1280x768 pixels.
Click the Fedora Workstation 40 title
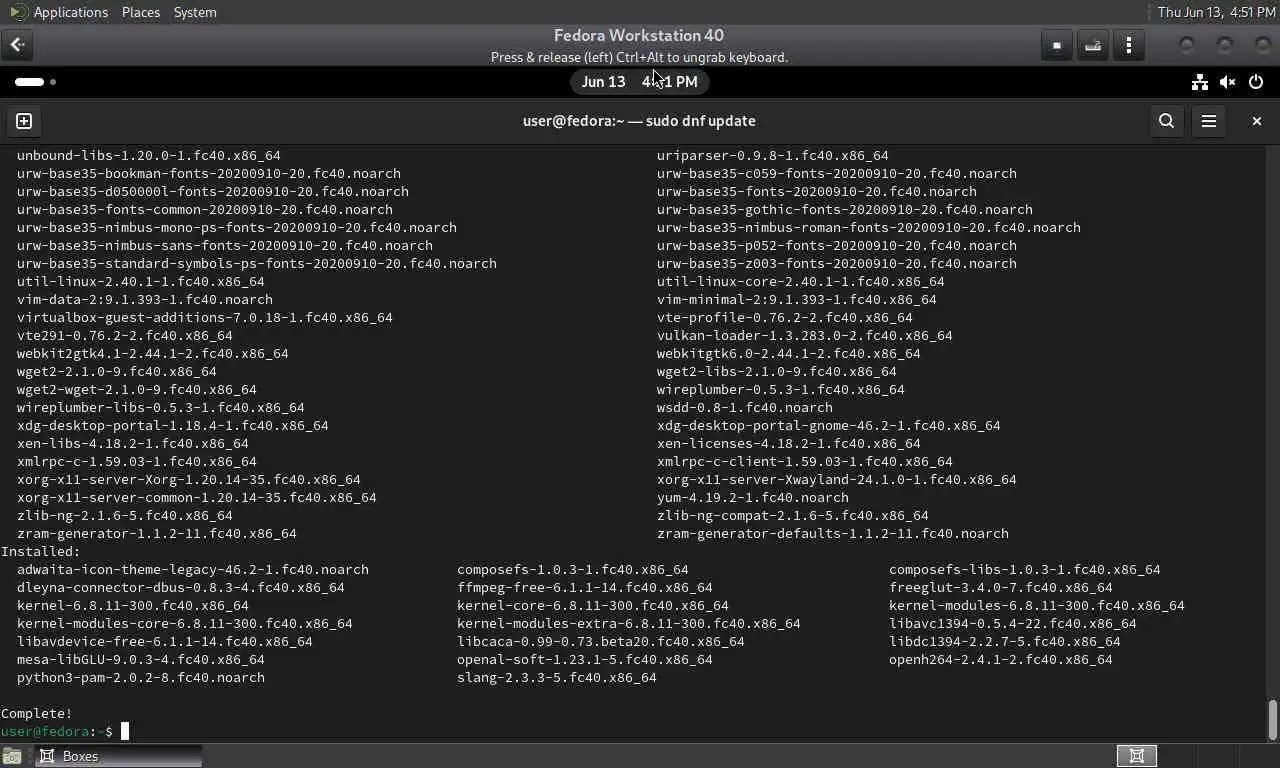click(x=639, y=35)
